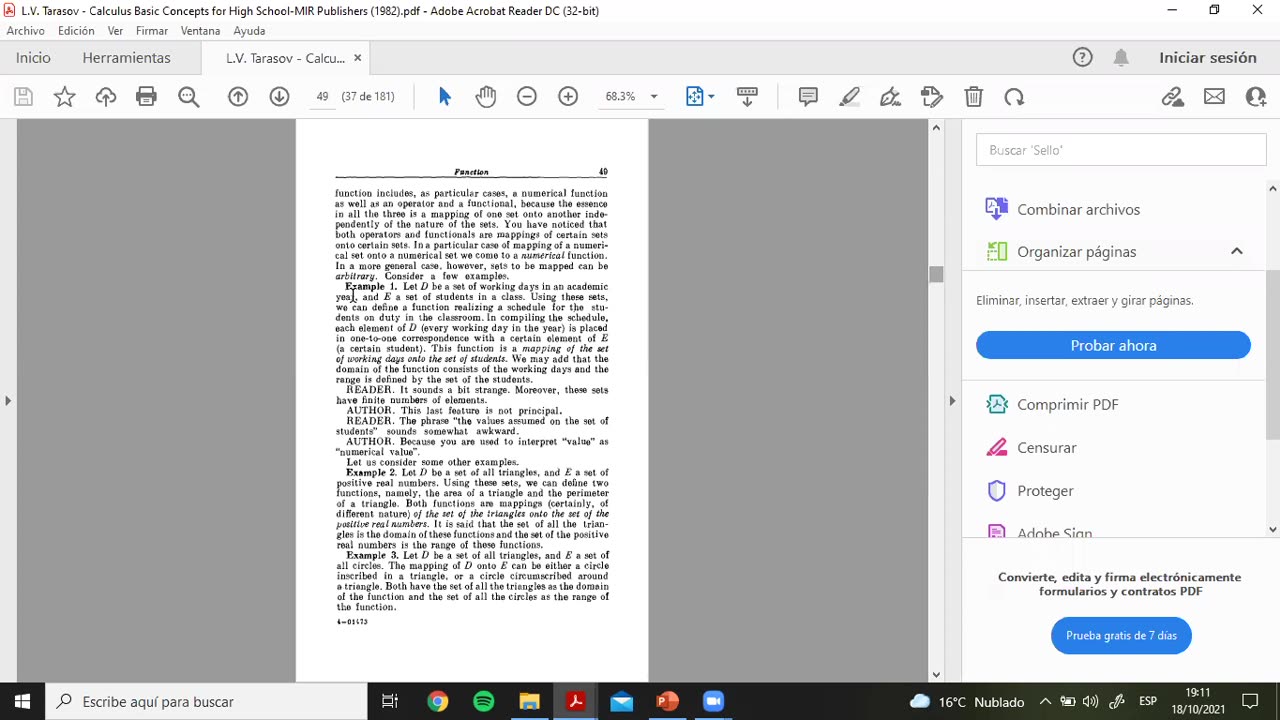
Task: Open the Edición menu
Action: coord(76,31)
